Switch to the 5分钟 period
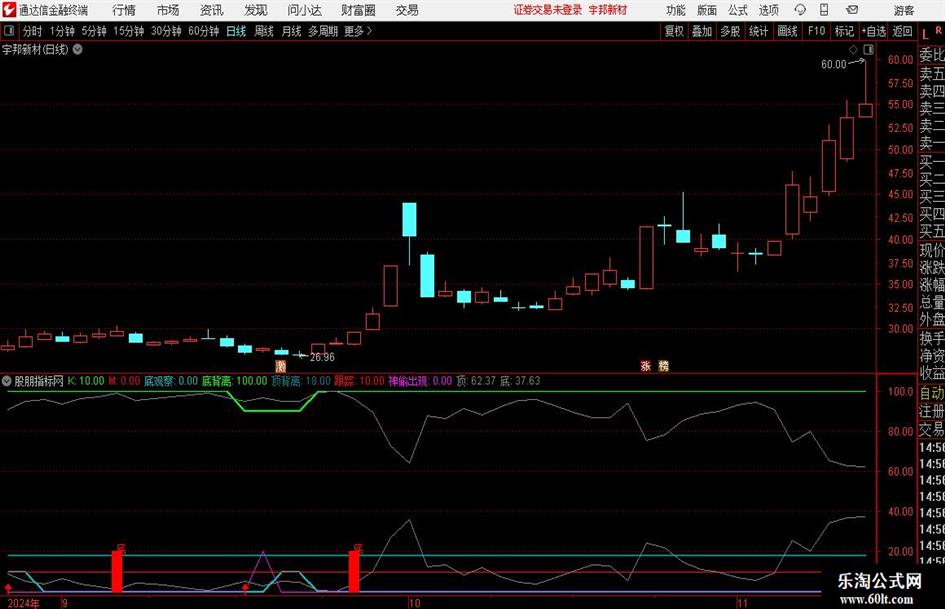Screen dimensions: 945x609 click(94, 31)
